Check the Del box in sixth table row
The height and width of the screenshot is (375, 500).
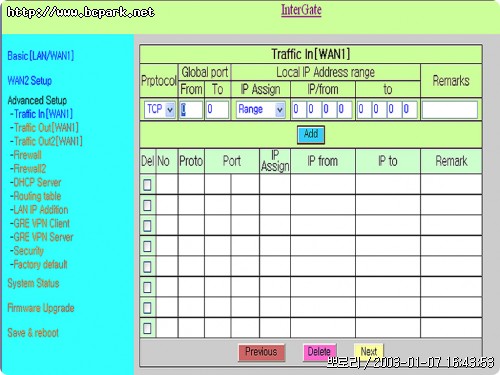(x=147, y=287)
